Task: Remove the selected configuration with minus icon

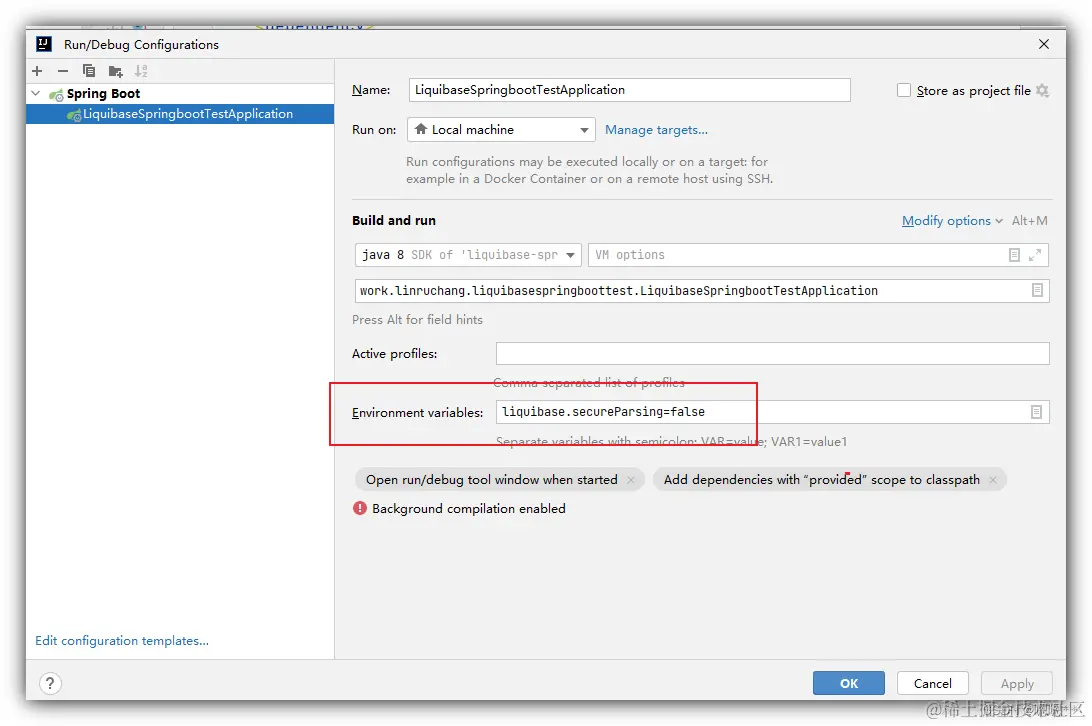Action: pos(63,71)
